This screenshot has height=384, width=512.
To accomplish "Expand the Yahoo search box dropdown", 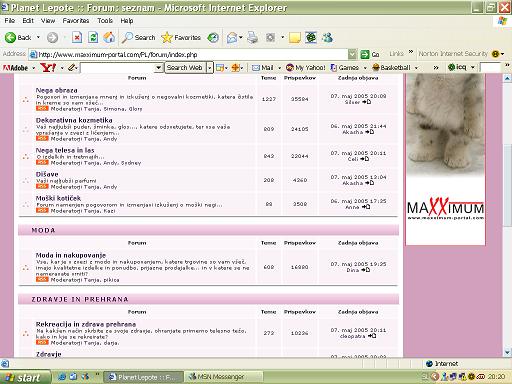I will point(159,68).
